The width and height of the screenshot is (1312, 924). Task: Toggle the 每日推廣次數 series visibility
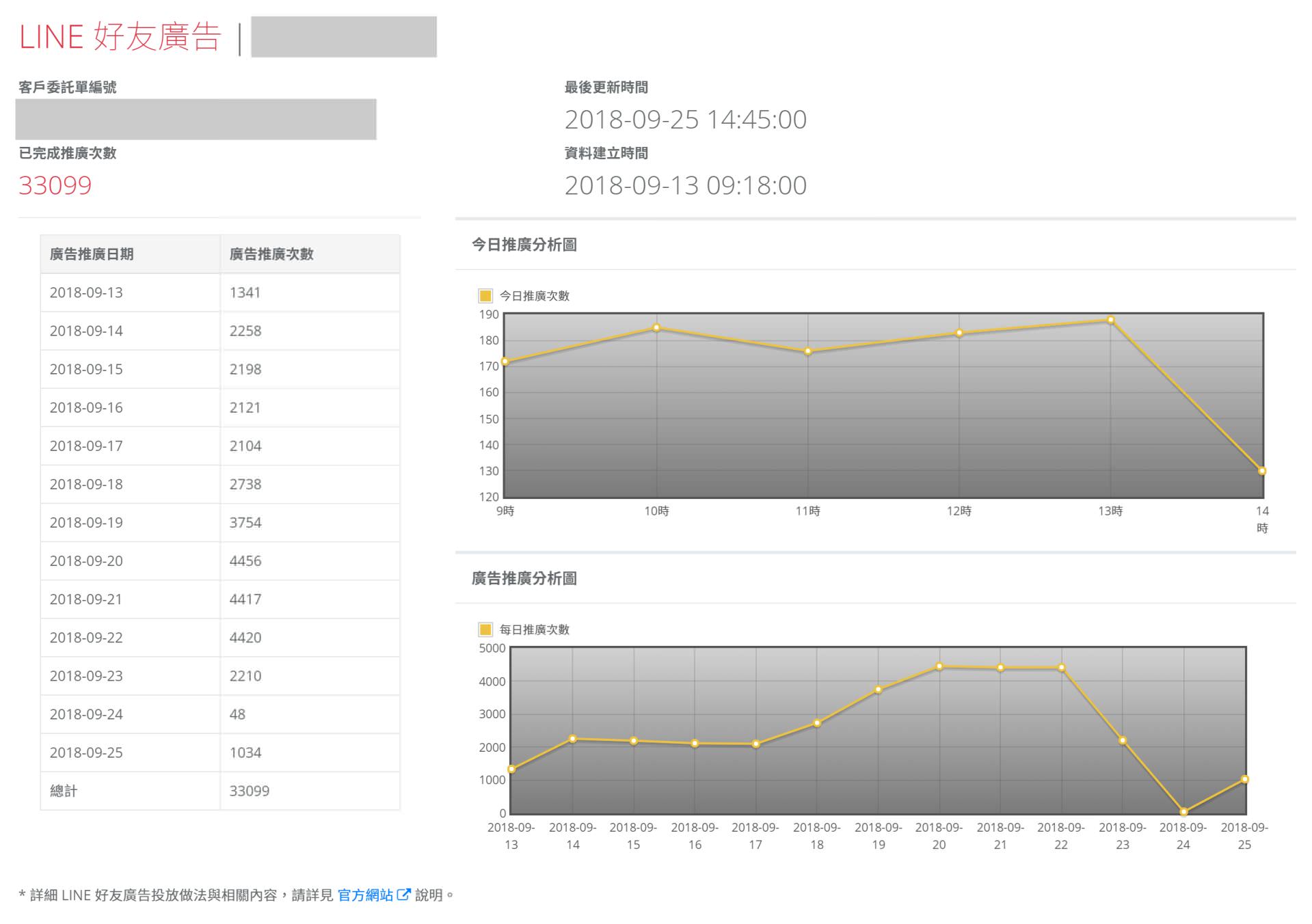533,629
